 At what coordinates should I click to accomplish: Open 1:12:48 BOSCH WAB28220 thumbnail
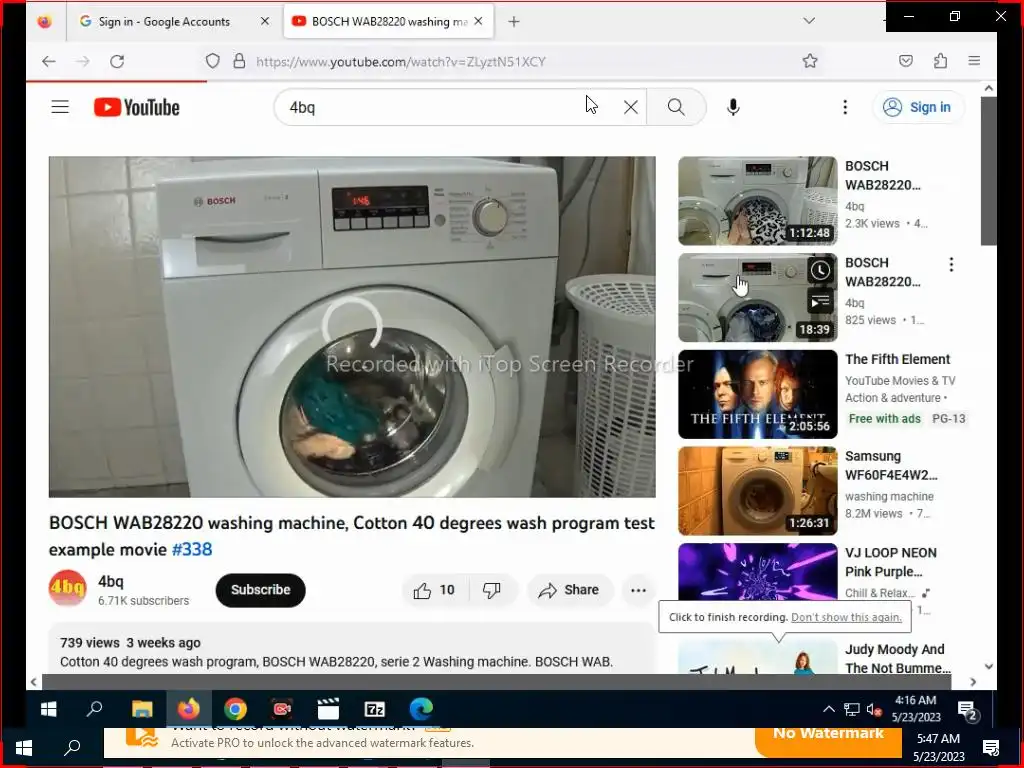pyautogui.click(x=758, y=200)
